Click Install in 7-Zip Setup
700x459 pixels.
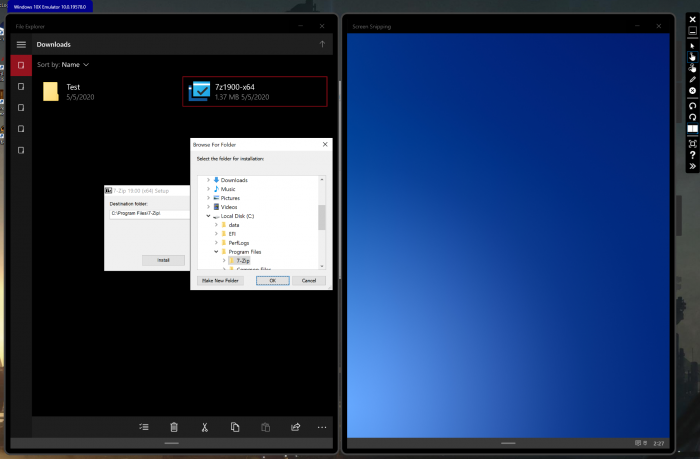click(x=163, y=260)
